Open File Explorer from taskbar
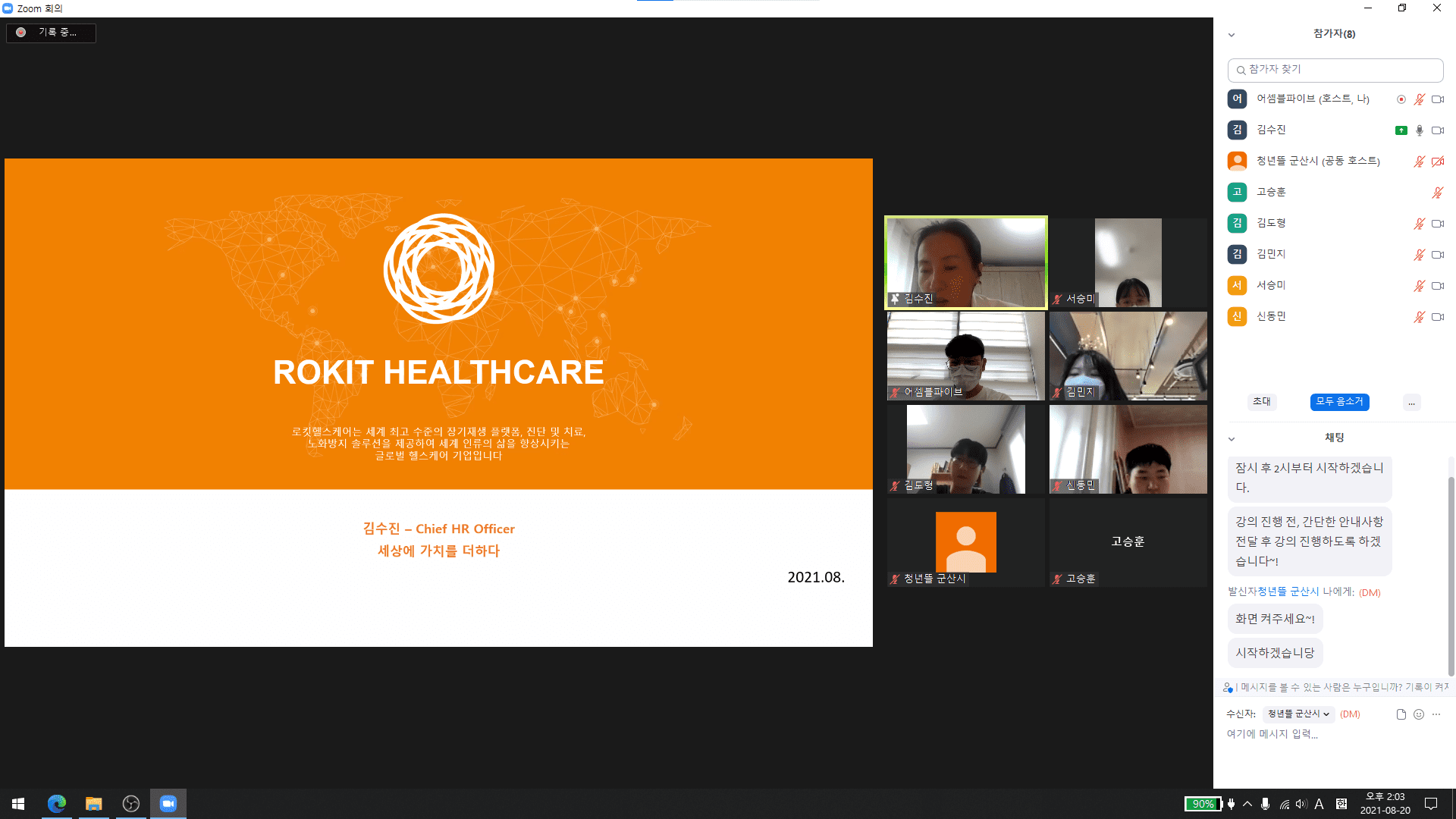Image resolution: width=1456 pixels, height=819 pixels. [93, 804]
